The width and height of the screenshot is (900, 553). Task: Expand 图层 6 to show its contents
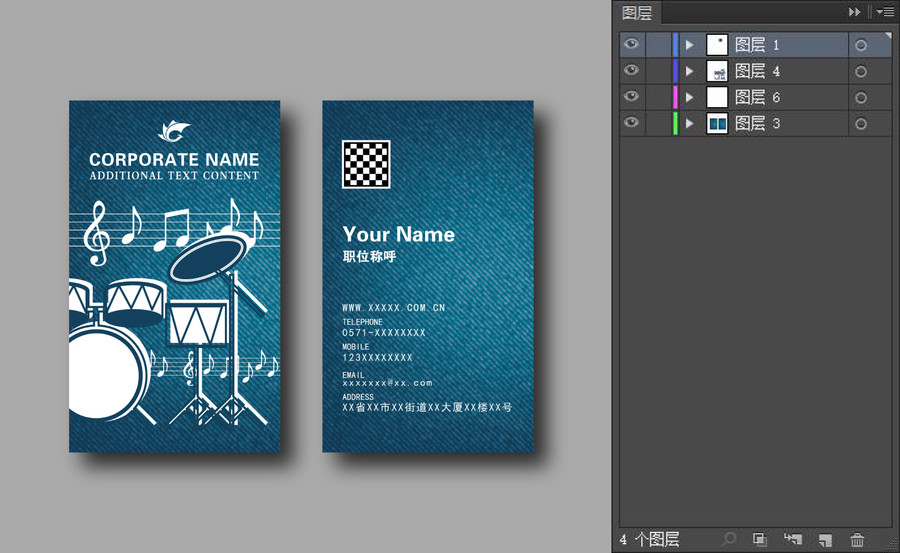[689, 97]
